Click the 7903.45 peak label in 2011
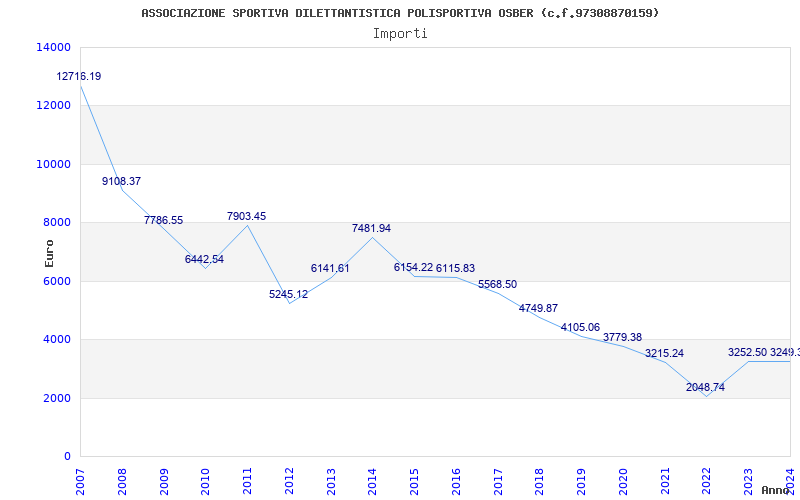This screenshot has width=800, height=500. click(x=246, y=216)
